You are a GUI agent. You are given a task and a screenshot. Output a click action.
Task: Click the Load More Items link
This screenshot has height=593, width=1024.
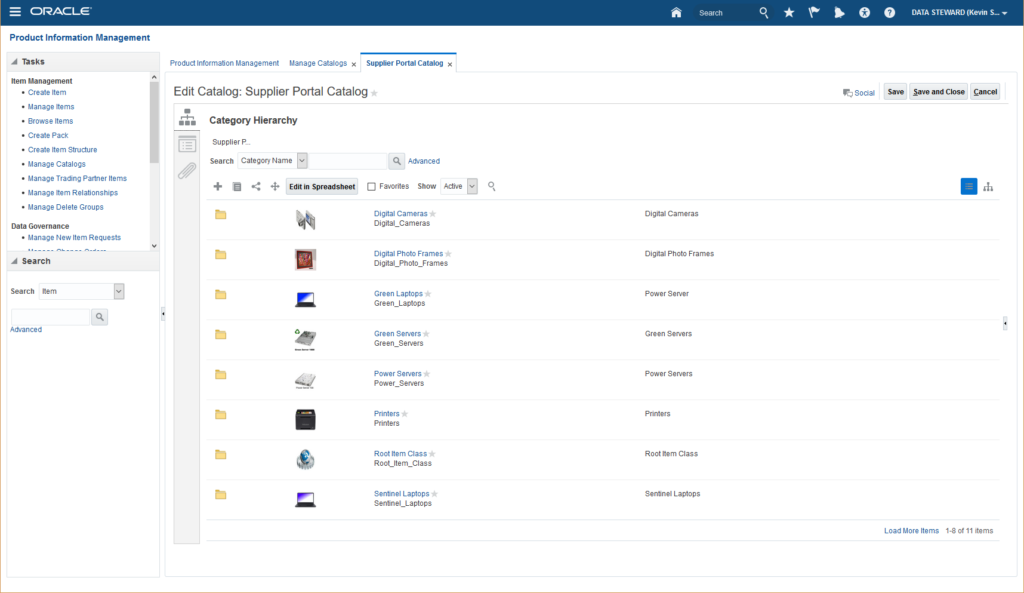pos(911,531)
